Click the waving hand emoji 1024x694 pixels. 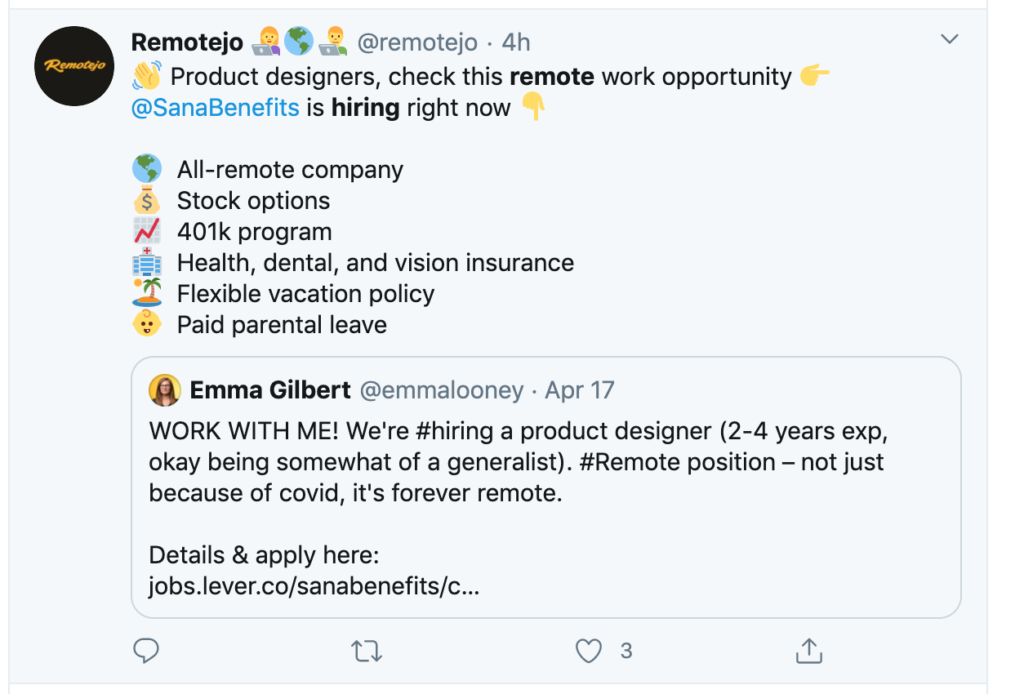tap(146, 77)
